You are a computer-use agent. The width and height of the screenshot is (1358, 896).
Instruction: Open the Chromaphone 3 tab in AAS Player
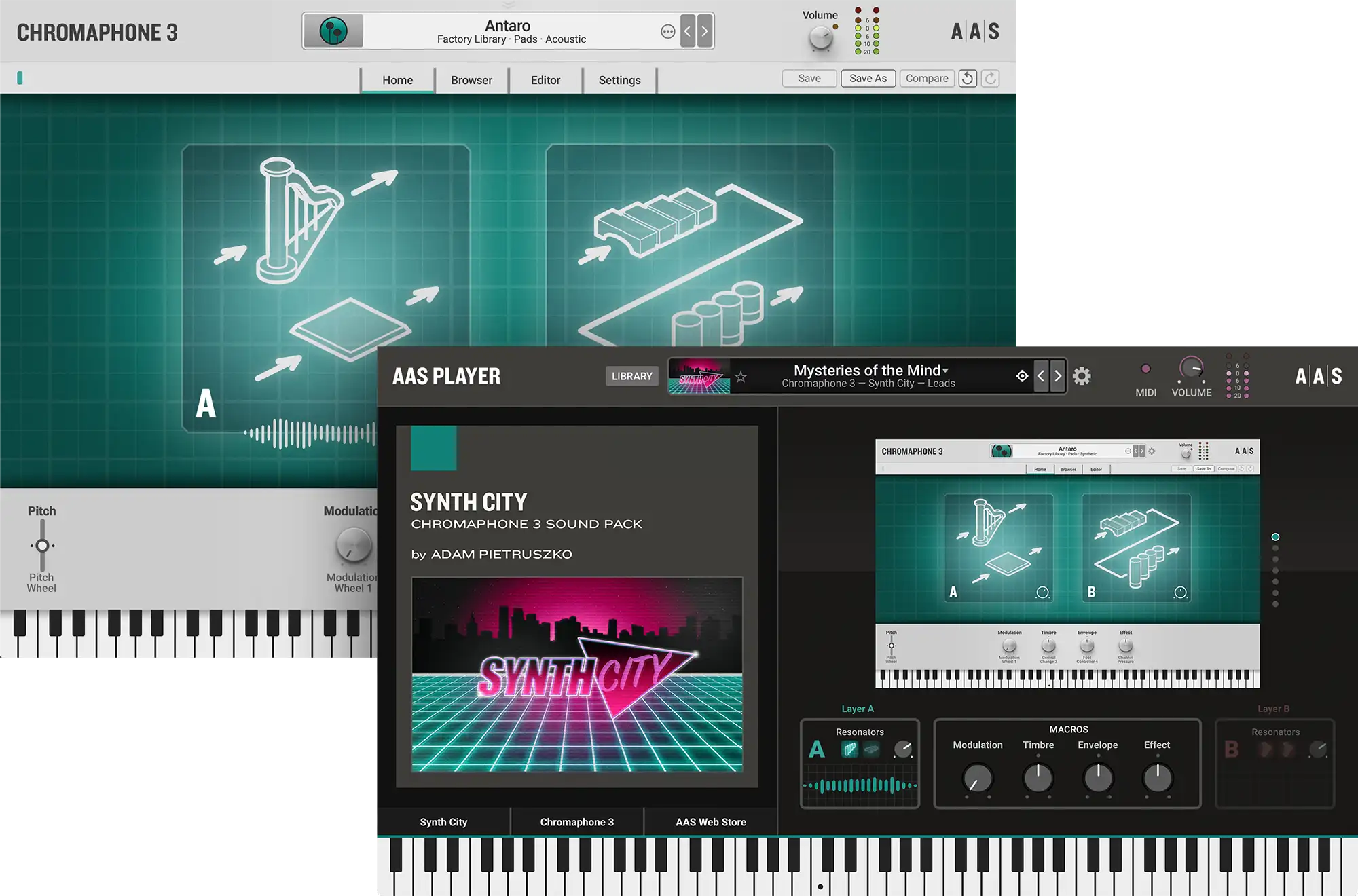tap(577, 821)
